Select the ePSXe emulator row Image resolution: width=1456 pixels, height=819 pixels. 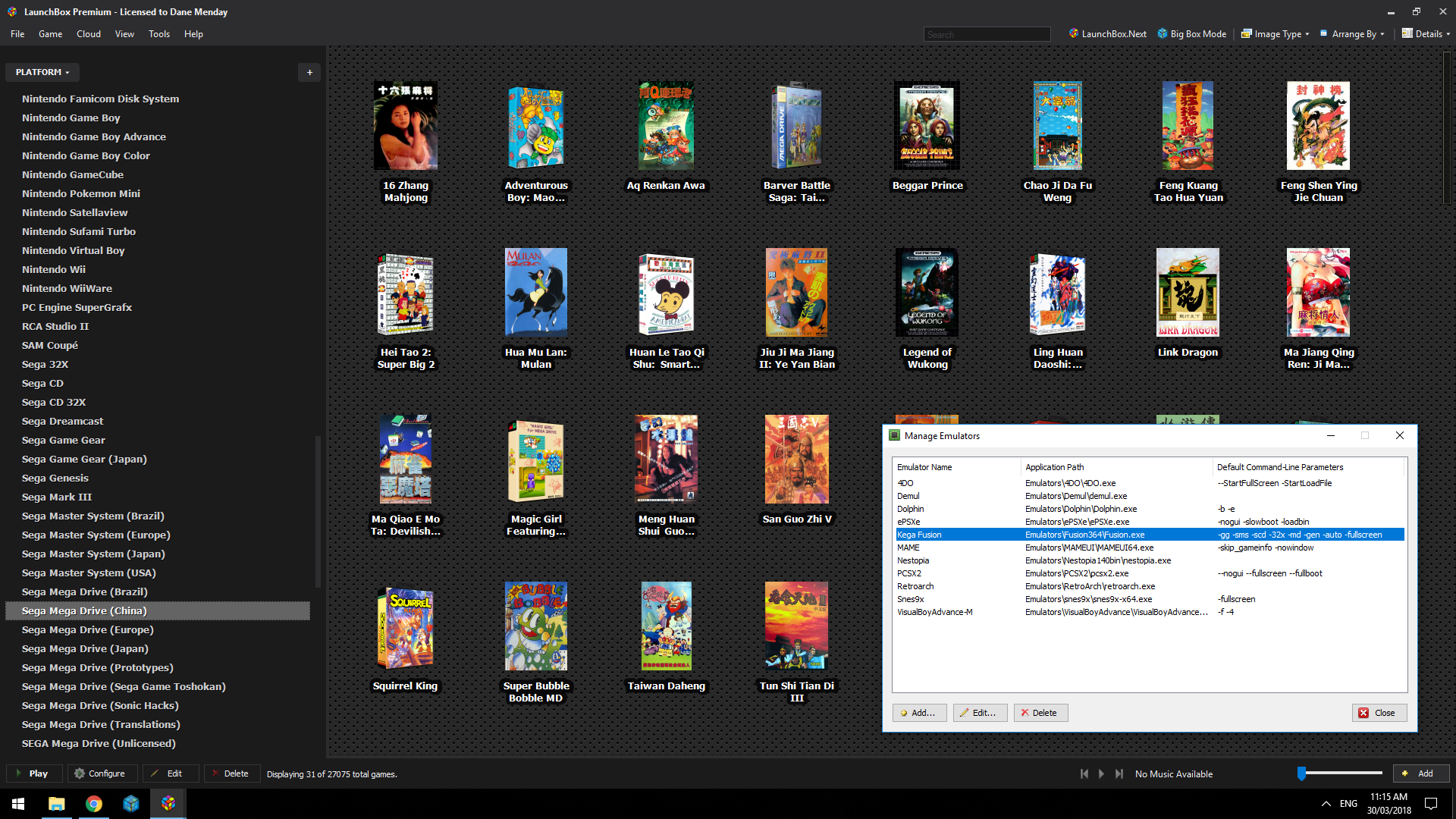coord(1150,522)
